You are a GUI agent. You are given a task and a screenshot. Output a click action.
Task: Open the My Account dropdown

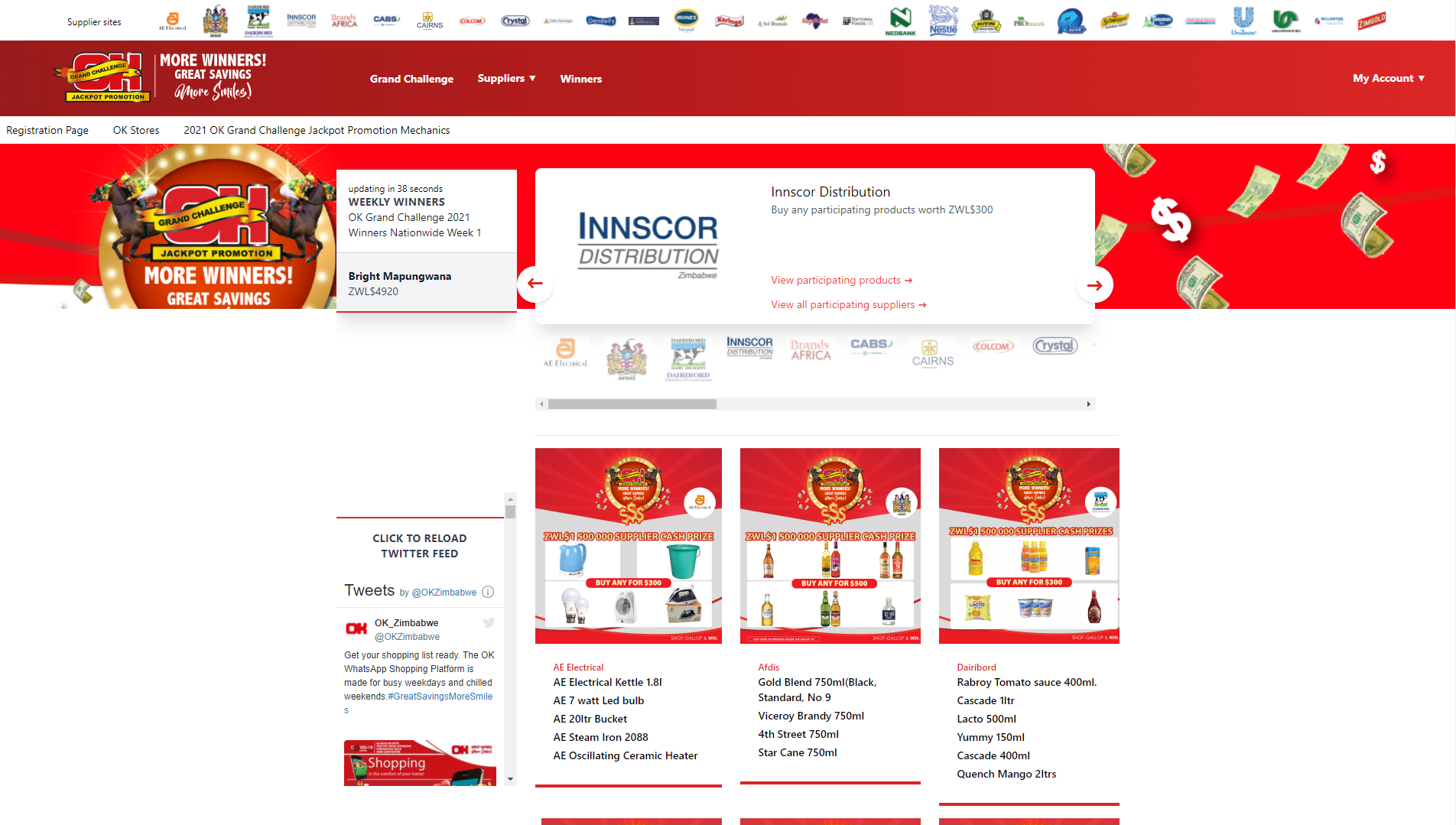pos(1388,78)
